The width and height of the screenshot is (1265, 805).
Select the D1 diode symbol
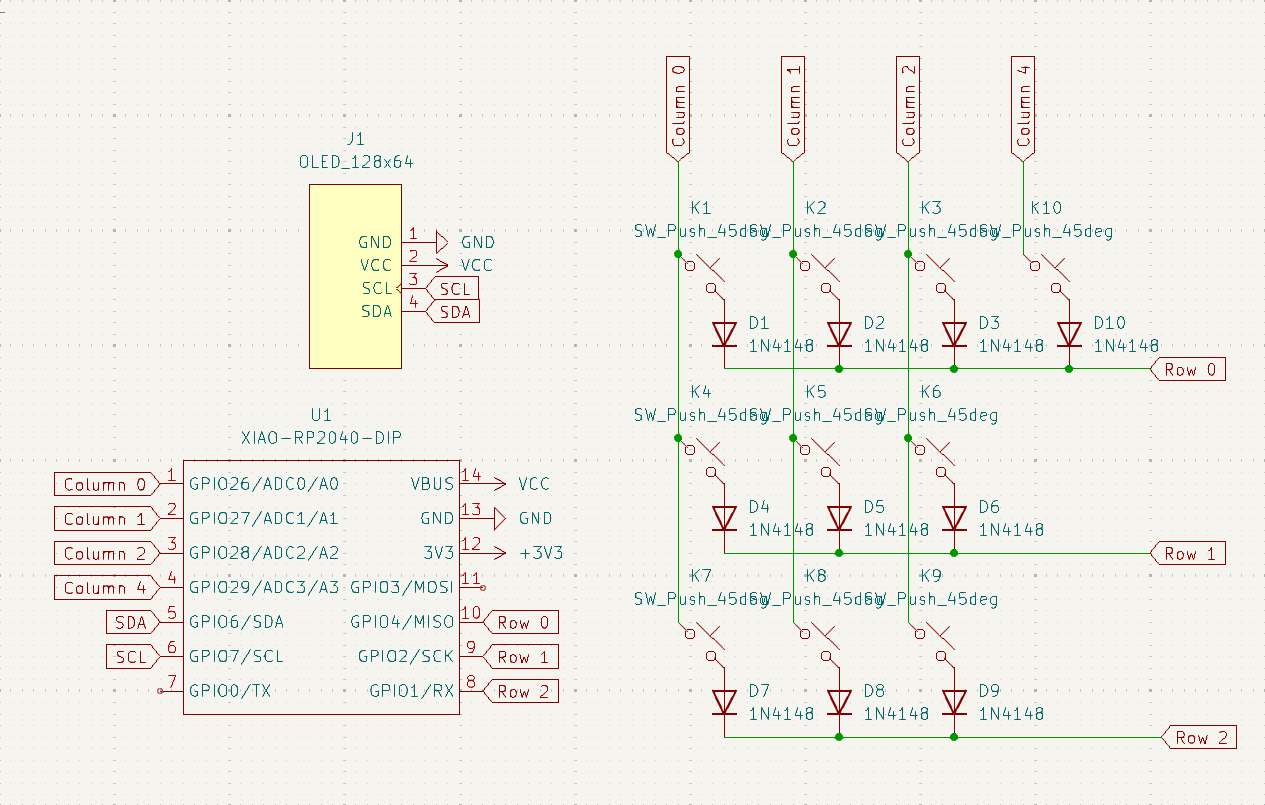pos(725,334)
